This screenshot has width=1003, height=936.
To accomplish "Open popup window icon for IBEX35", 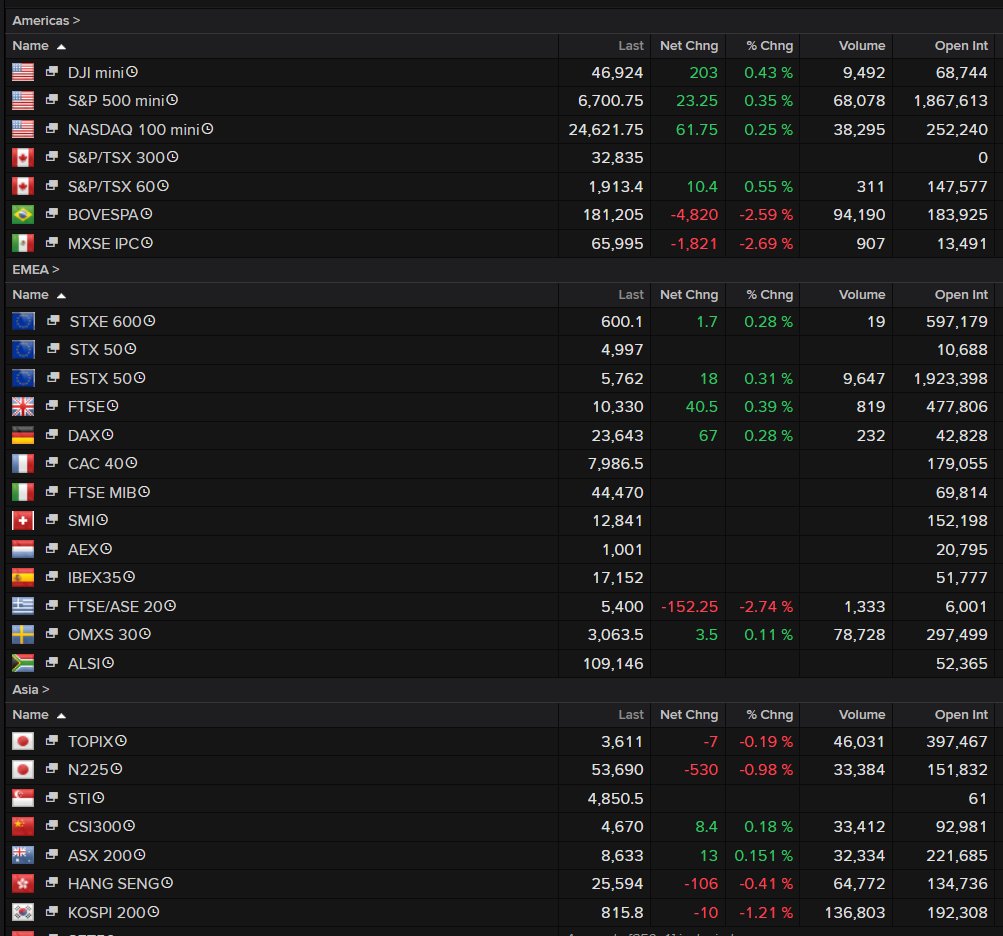I will click(52, 576).
